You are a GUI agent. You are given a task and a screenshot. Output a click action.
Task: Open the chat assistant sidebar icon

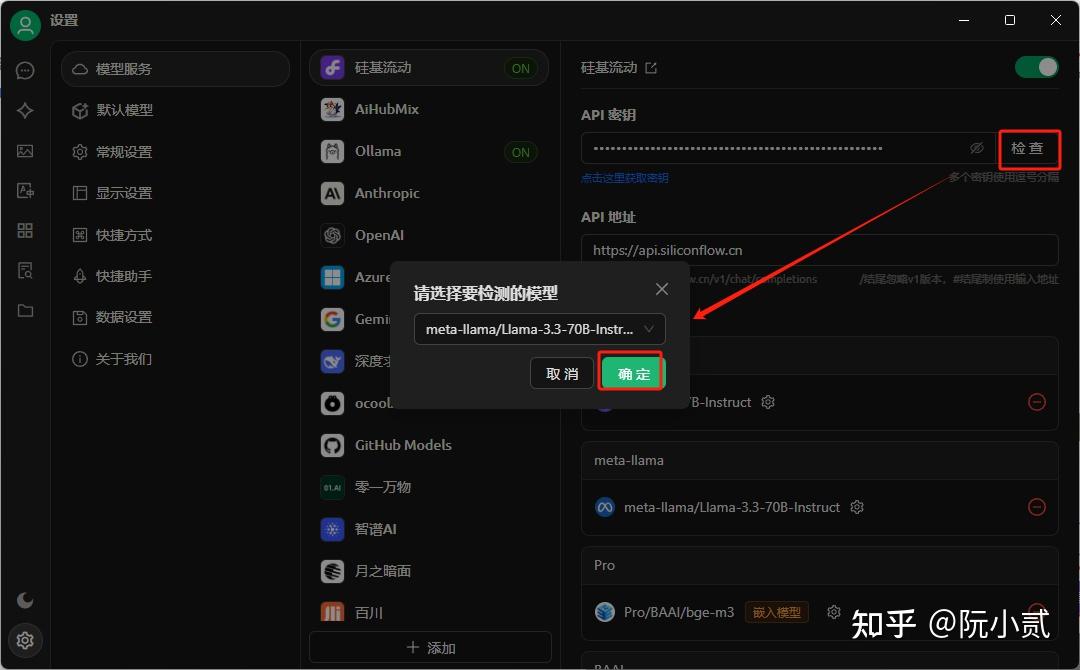point(25,70)
